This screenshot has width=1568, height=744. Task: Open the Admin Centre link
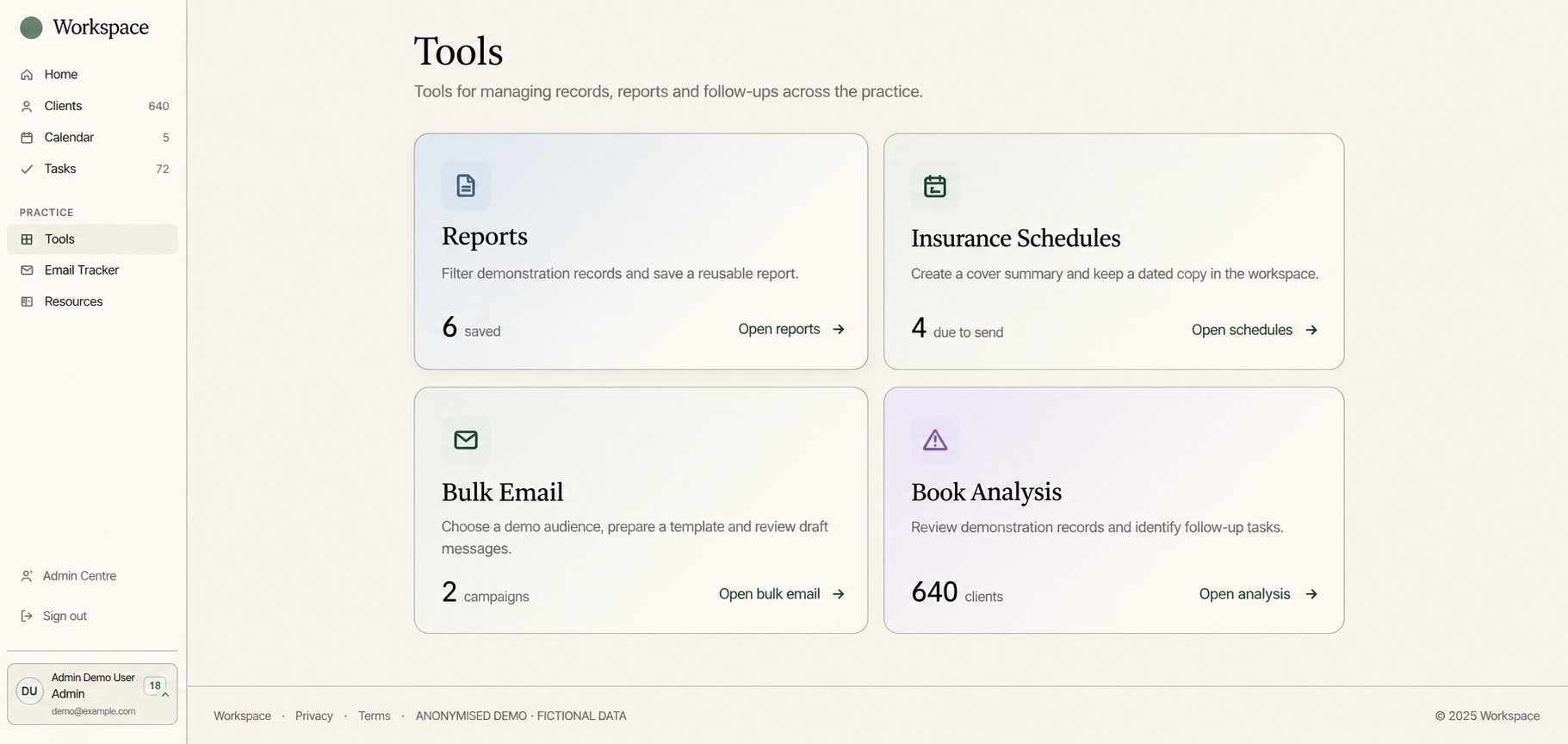point(69,576)
